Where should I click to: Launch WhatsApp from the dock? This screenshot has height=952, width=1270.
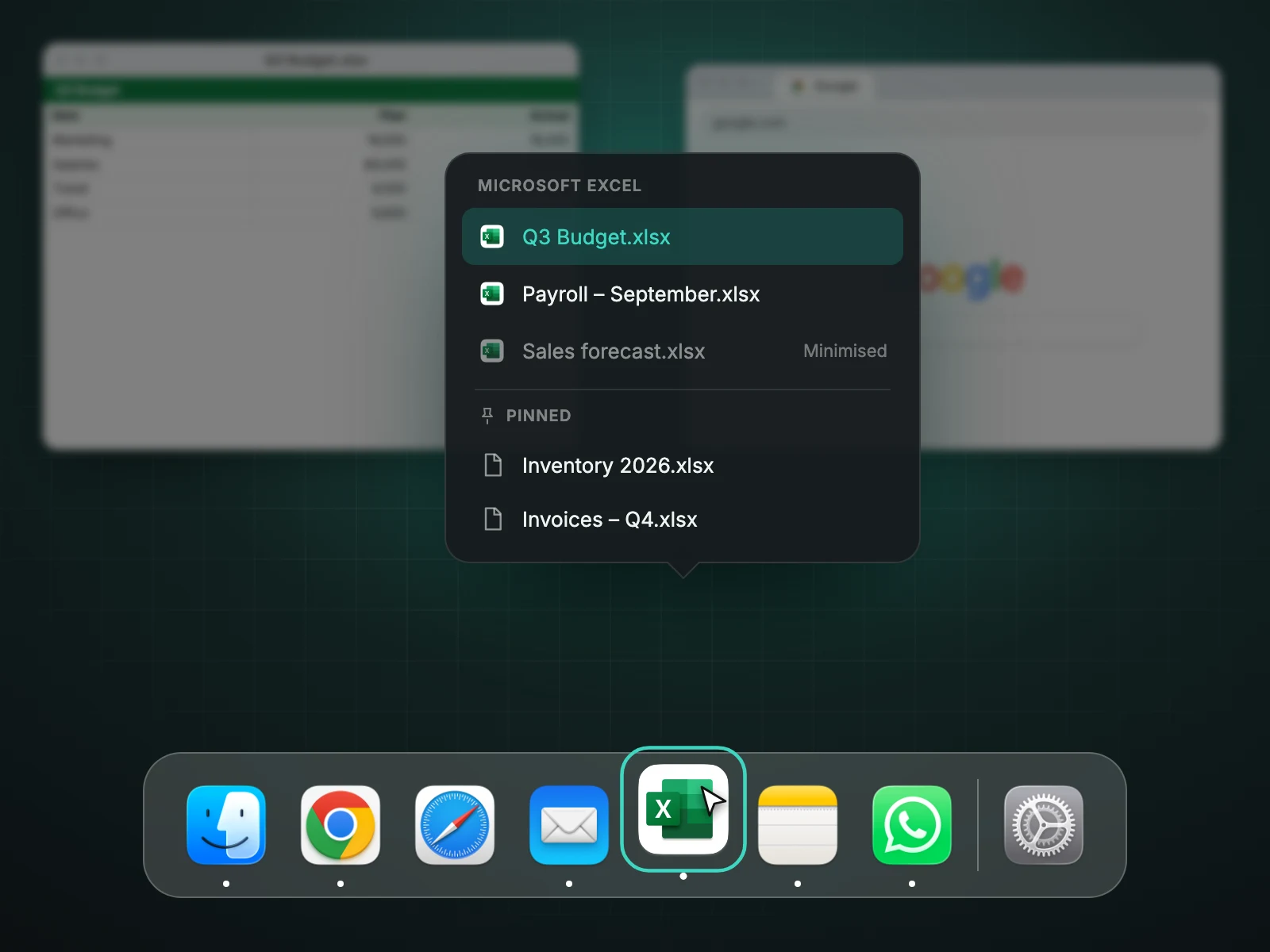pos(912,824)
